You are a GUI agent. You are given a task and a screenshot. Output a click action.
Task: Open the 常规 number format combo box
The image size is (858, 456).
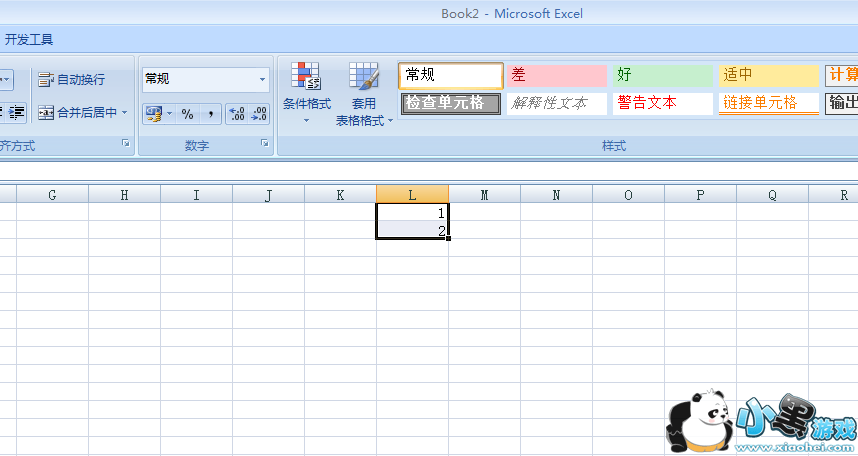[206, 79]
